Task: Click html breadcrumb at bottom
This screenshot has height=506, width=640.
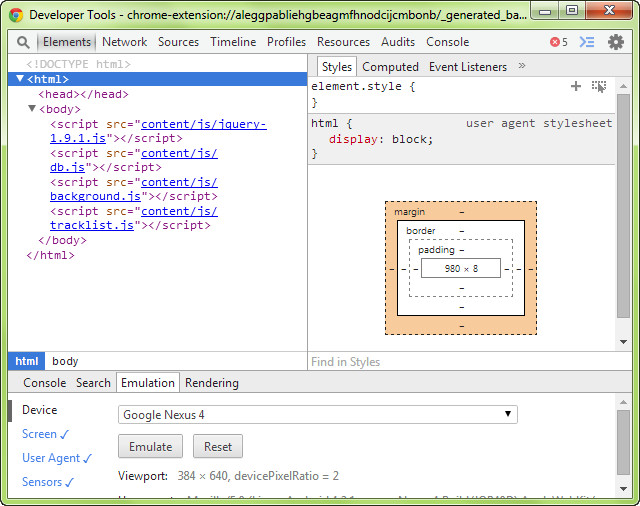Action: 27,361
